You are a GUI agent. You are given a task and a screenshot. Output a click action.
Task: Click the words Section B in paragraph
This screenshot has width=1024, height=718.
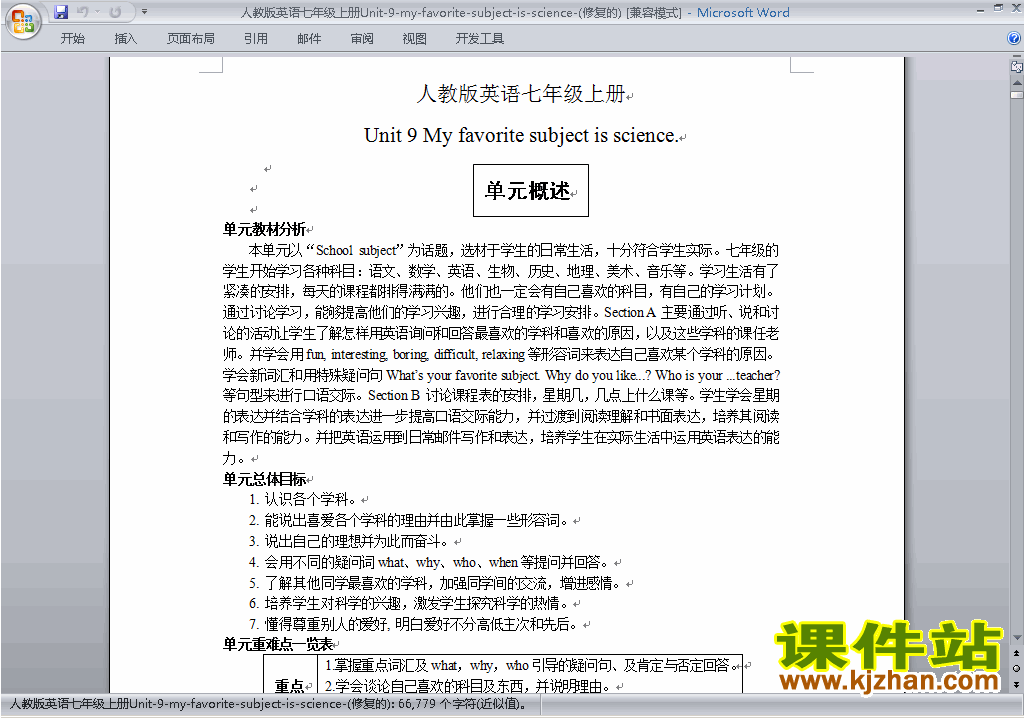(x=394, y=395)
